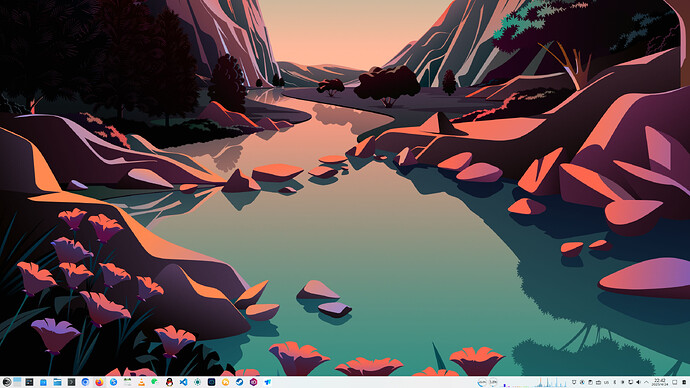Viewport: 690px width, 388px height.
Task: Launch Firefox from the taskbar
Action: click(x=99, y=382)
